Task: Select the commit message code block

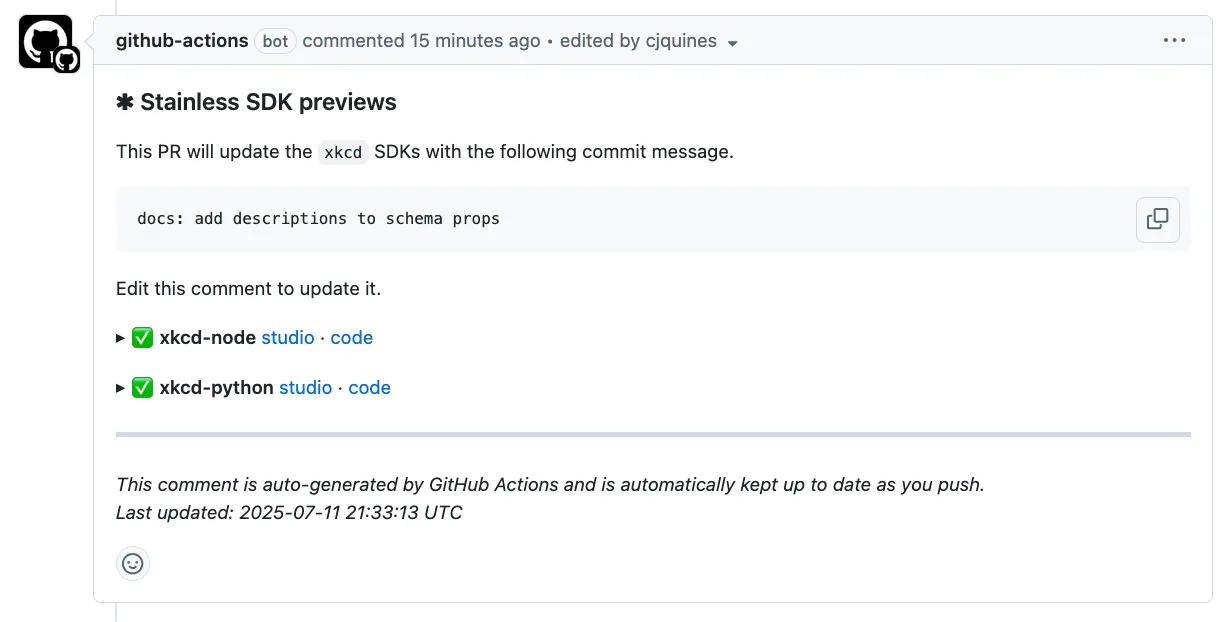Action: (x=318, y=218)
